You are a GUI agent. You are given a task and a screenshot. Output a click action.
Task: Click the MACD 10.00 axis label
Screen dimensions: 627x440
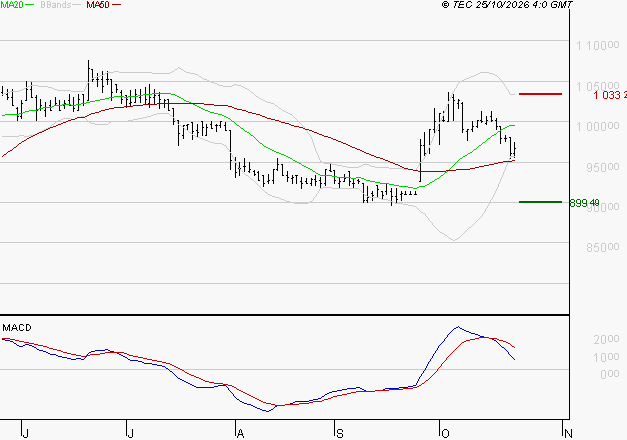point(606,357)
